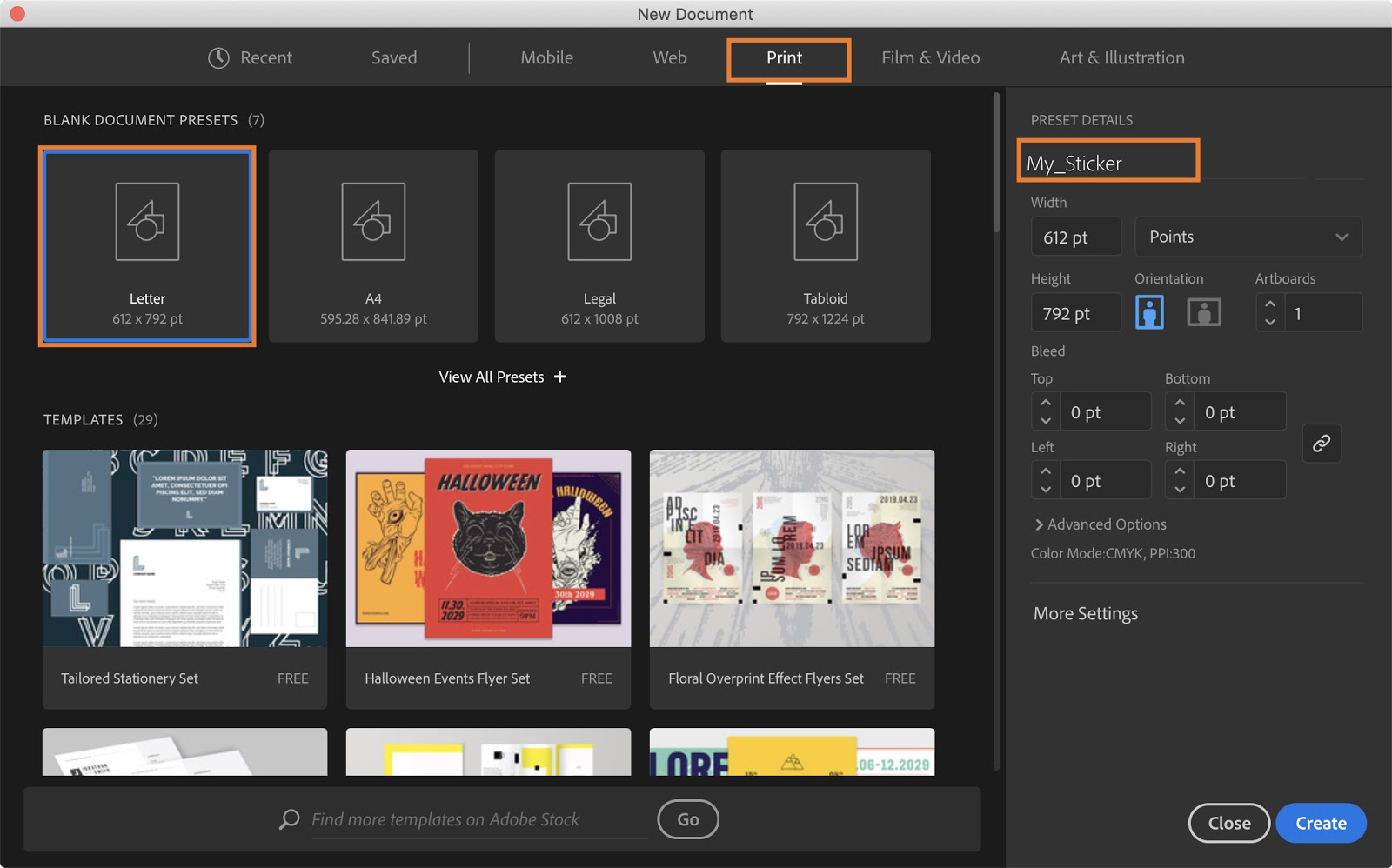Image resolution: width=1392 pixels, height=868 pixels.
Task: Open the Points unit dropdown
Action: 1248,236
